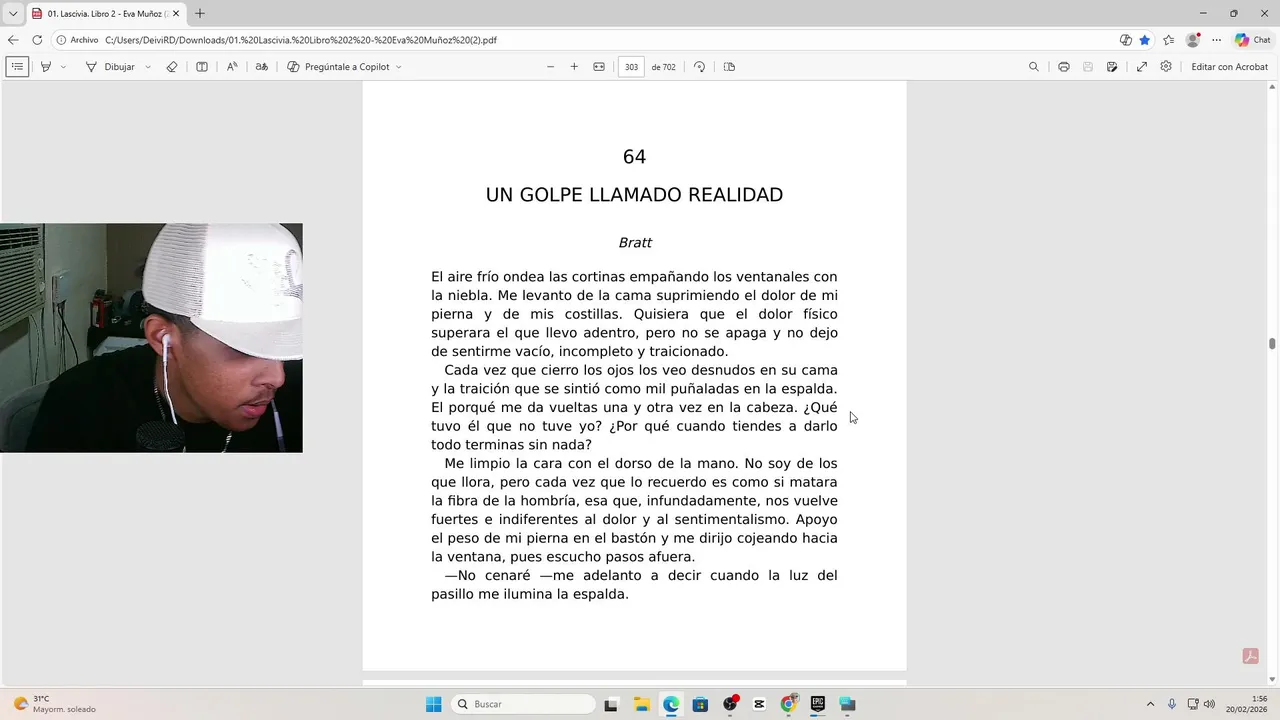This screenshot has width=1280, height=720.
Task: Start read aloud
Action: tap(232, 67)
